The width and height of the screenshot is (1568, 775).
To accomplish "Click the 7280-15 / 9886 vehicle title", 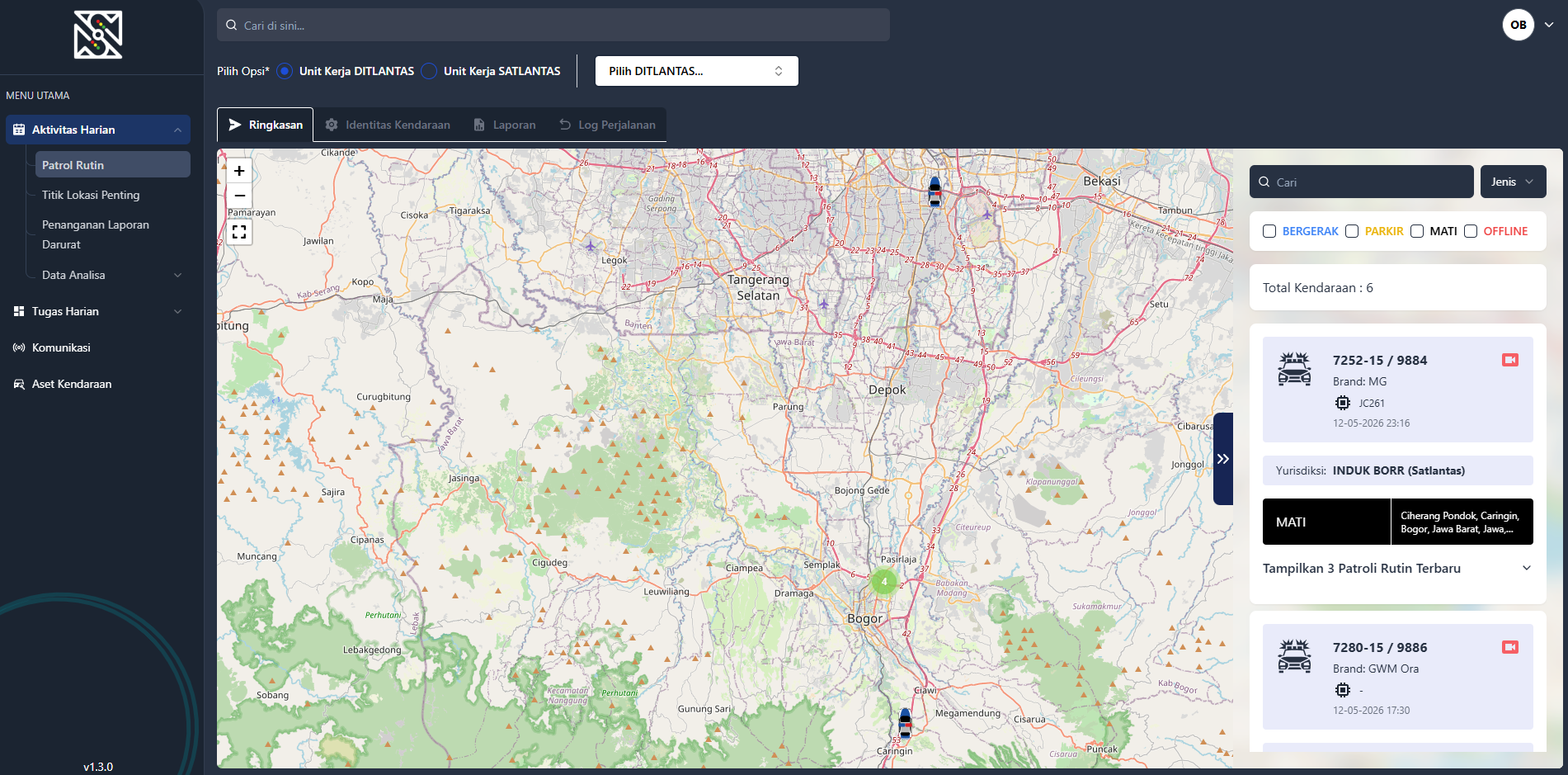I will pos(1380,647).
